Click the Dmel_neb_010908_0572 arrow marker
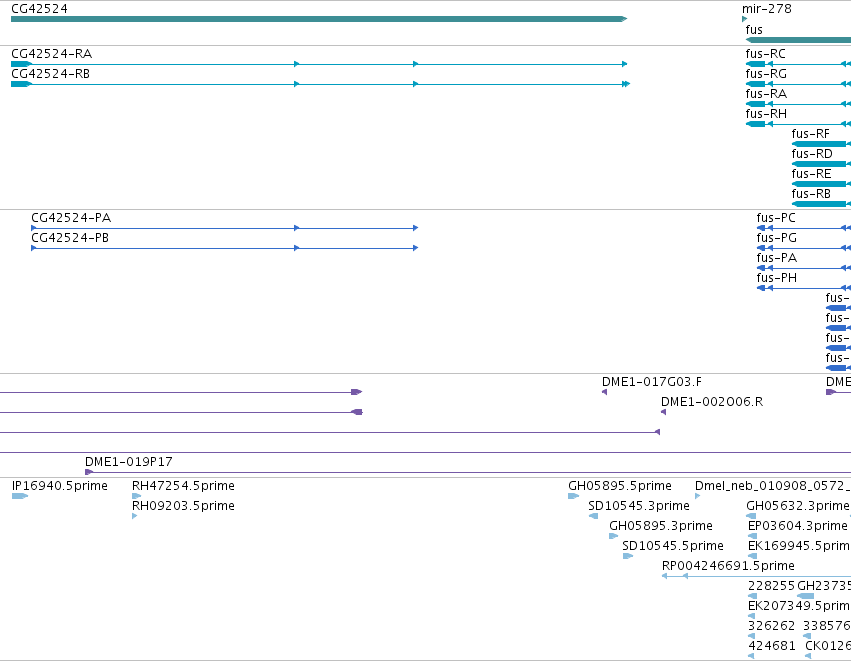The width and height of the screenshot is (851, 661). click(697, 496)
